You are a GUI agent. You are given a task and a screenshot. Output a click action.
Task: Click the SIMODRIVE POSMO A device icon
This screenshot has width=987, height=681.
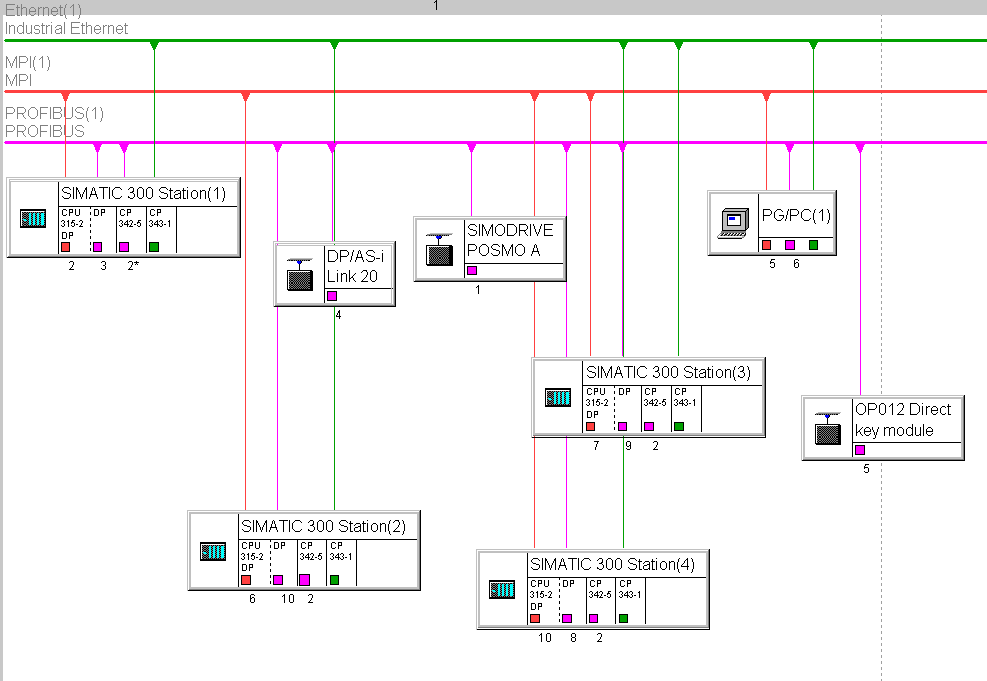point(439,249)
